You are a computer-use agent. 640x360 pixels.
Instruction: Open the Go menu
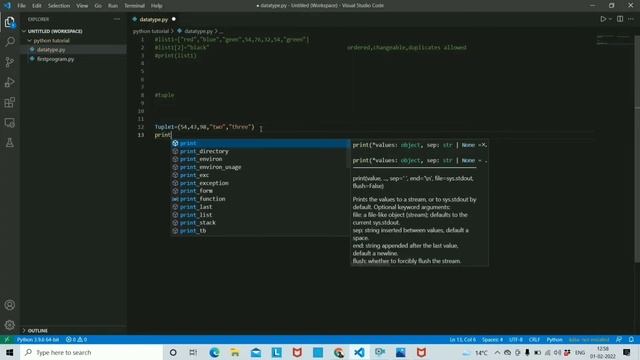[x=98, y=6]
